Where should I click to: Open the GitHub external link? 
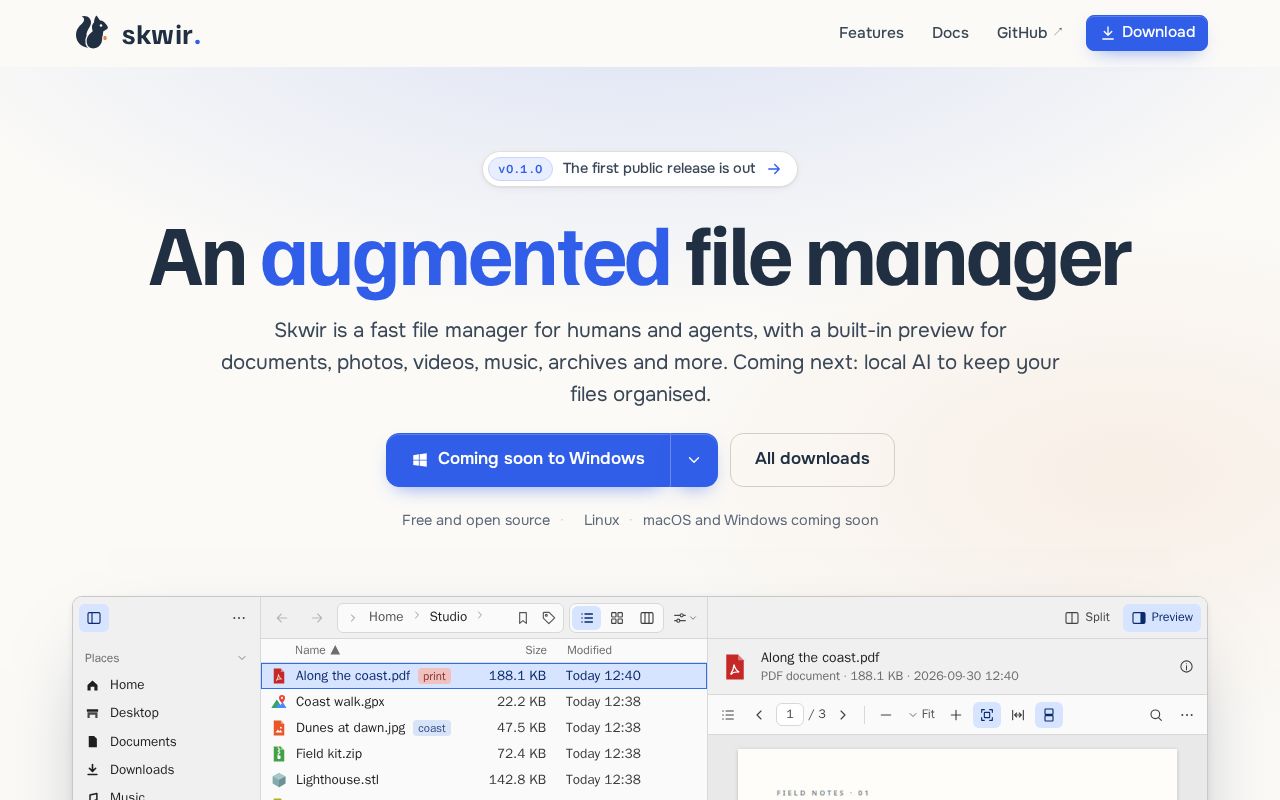1030,33
